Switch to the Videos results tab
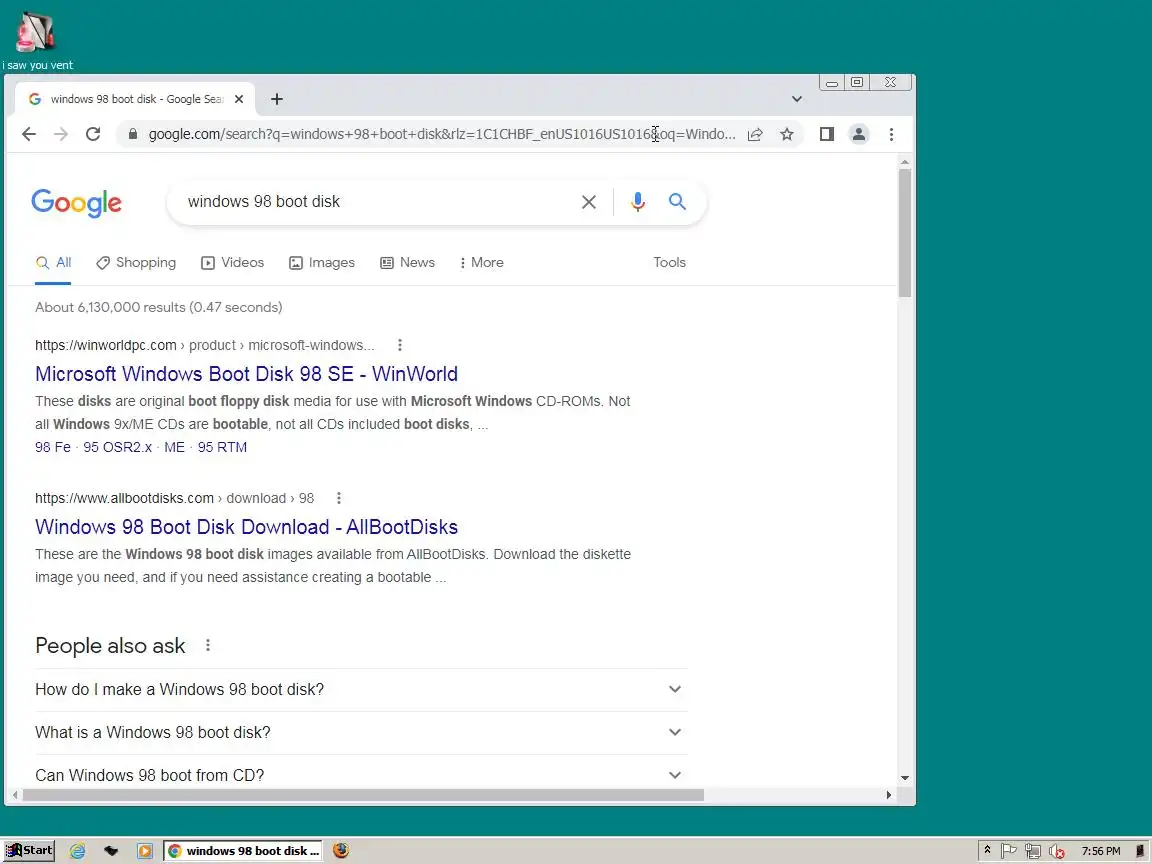Image resolution: width=1152 pixels, height=864 pixels. point(232,263)
